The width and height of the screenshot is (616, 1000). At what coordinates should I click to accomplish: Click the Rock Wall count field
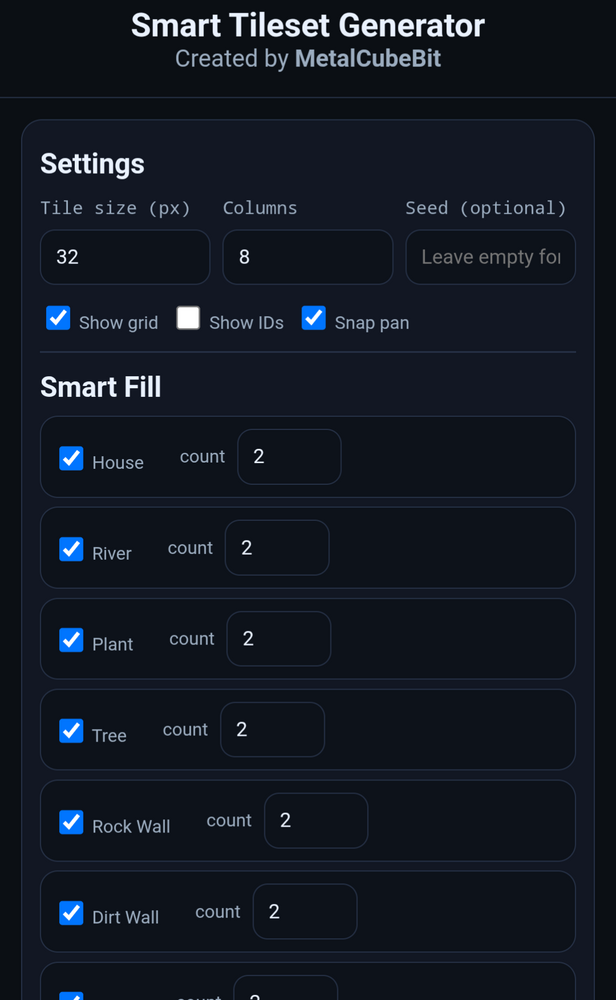point(316,821)
